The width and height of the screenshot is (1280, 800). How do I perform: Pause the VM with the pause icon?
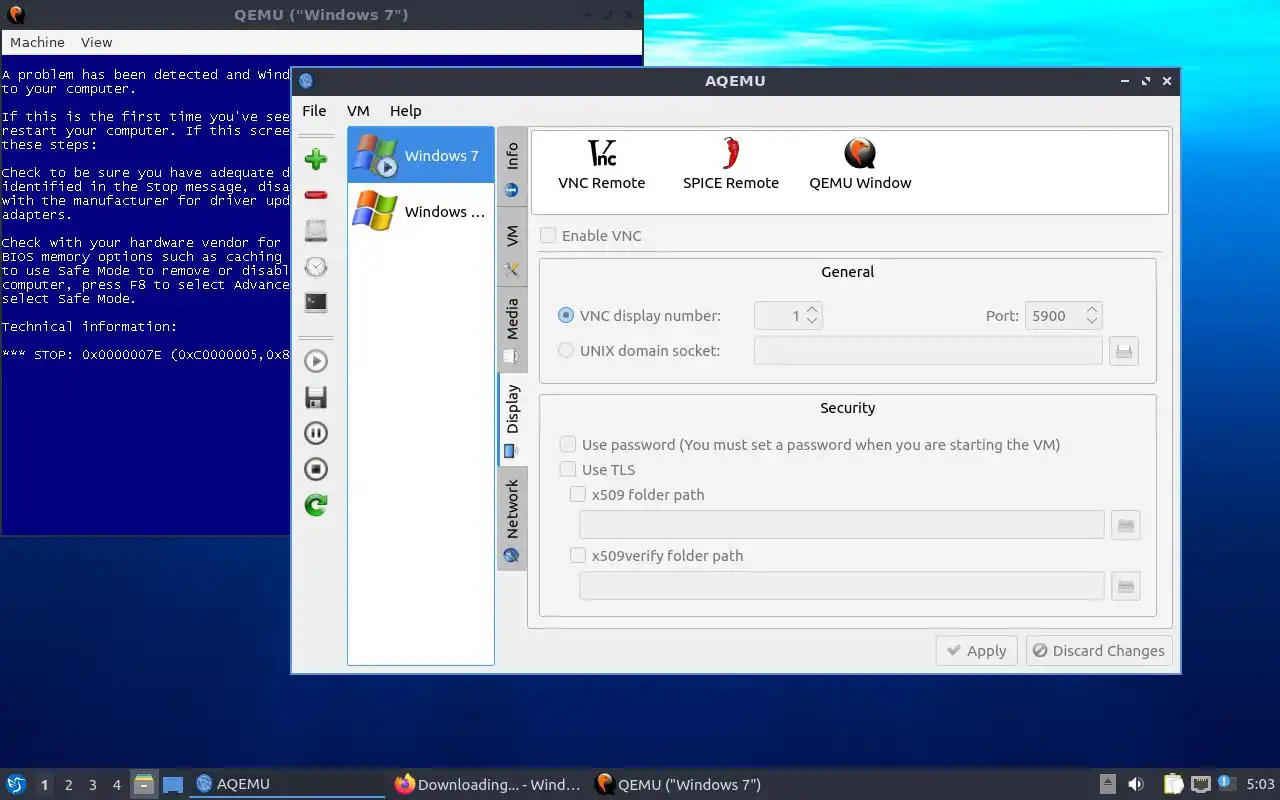(x=316, y=433)
